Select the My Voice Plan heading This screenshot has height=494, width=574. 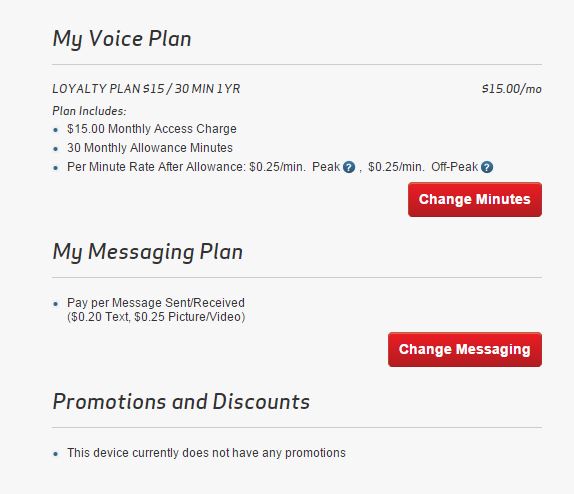click(x=122, y=39)
